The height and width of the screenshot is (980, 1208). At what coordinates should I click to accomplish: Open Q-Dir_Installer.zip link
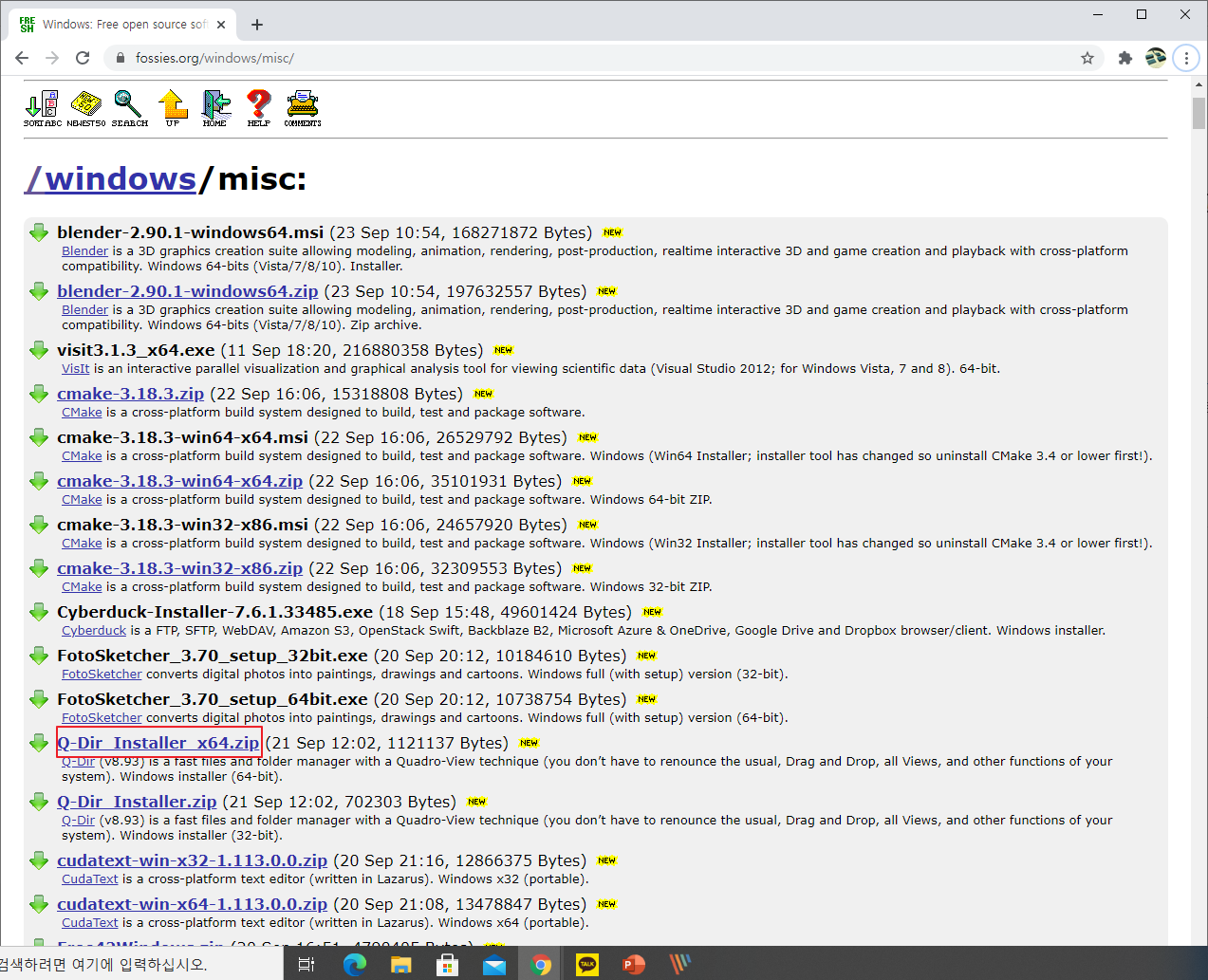[x=137, y=802]
